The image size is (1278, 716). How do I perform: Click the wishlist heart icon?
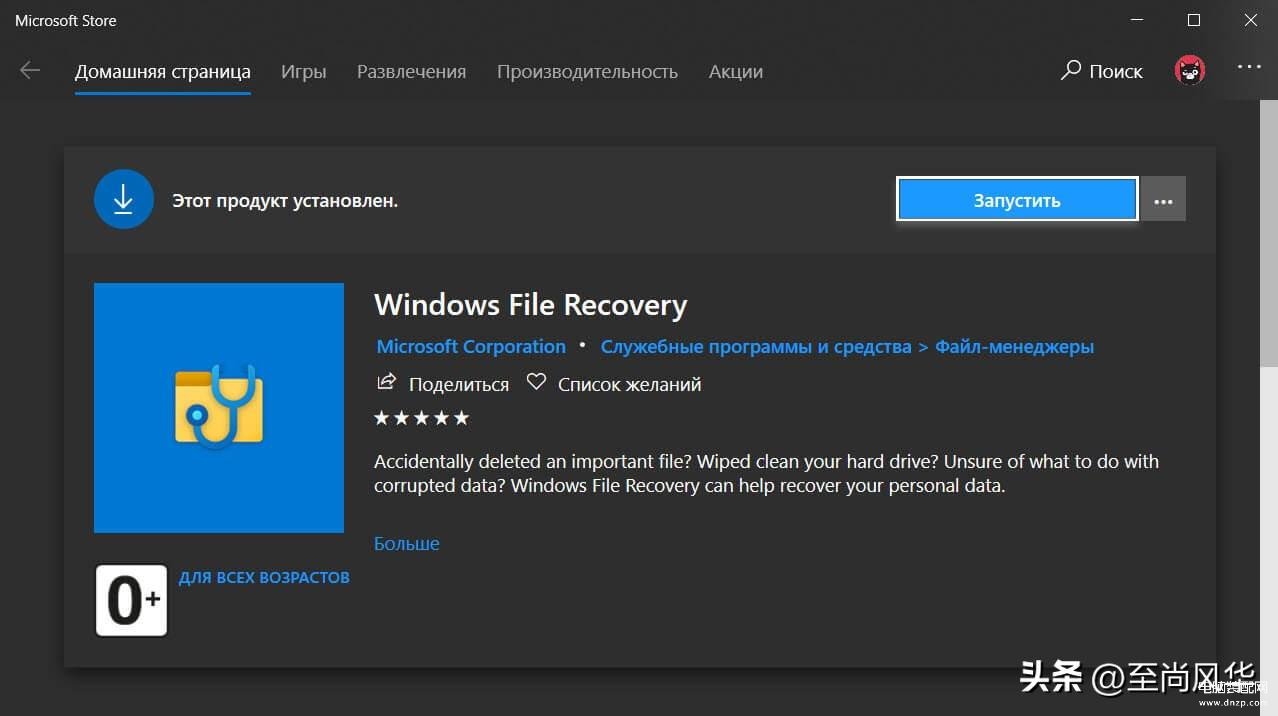tap(536, 382)
